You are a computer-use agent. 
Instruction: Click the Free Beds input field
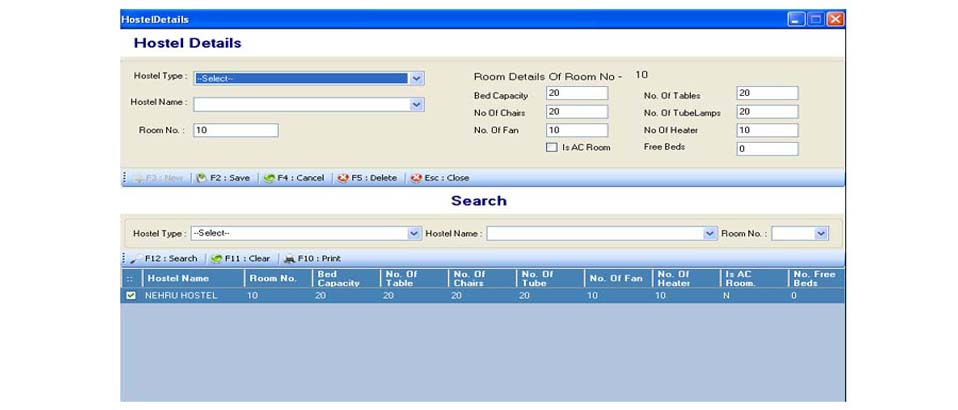tap(767, 149)
